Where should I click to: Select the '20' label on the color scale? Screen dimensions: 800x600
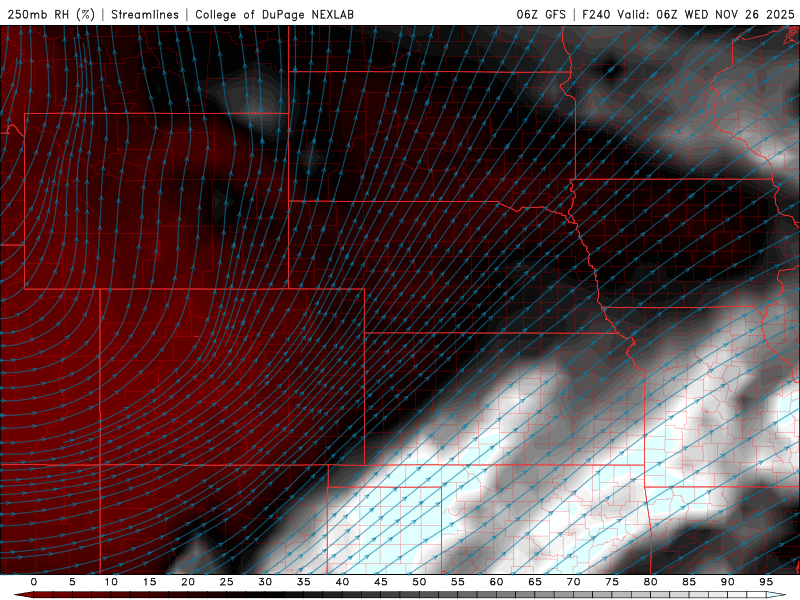click(188, 582)
